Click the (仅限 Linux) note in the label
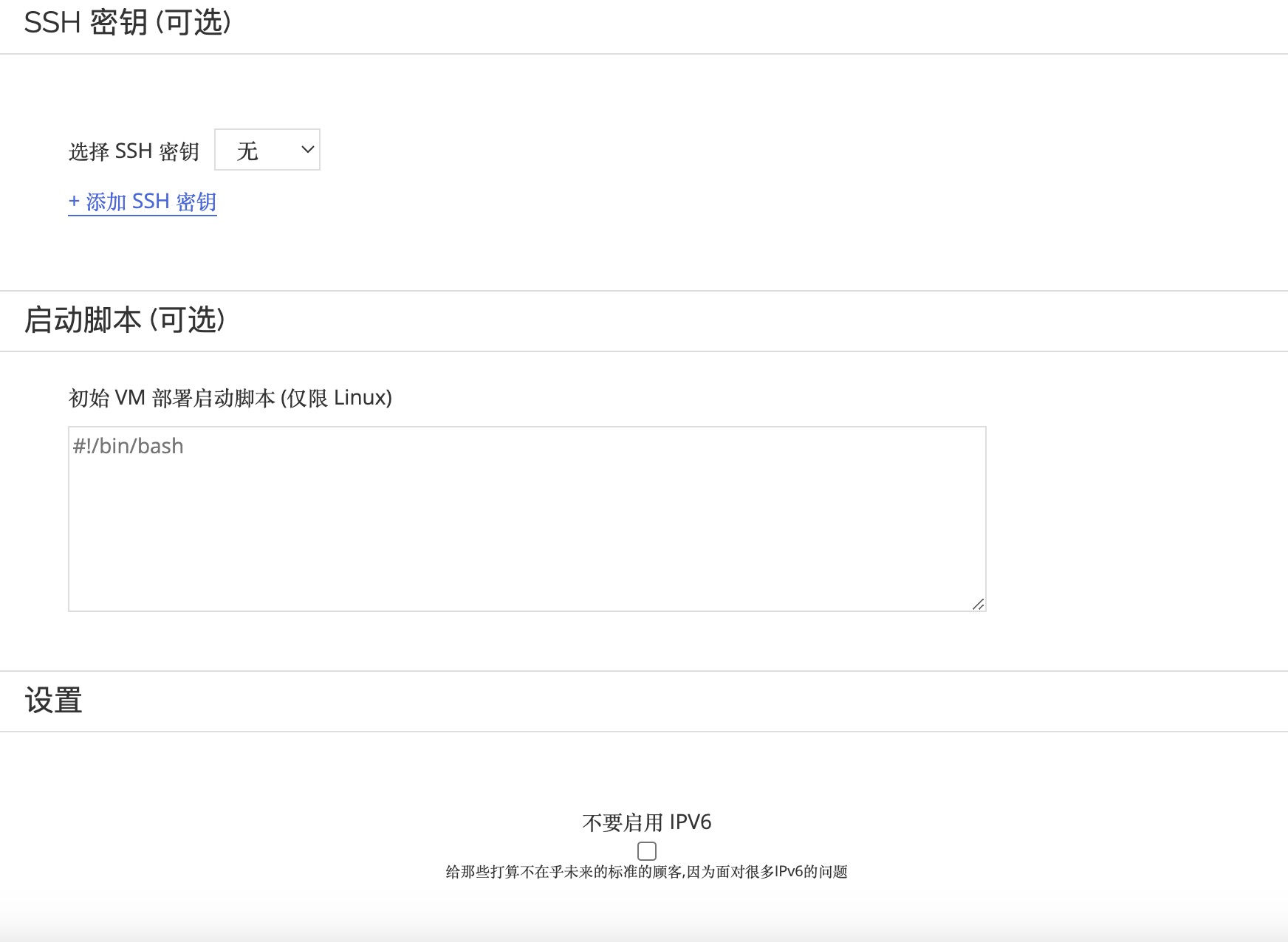Viewport: 1288px width, 942px height. pyautogui.click(x=337, y=398)
